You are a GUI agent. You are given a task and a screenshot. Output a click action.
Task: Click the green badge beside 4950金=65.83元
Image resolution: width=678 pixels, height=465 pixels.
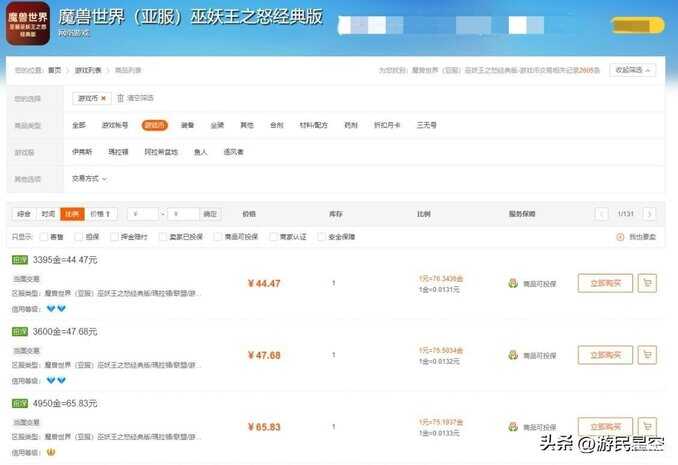[x=20, y=404]
